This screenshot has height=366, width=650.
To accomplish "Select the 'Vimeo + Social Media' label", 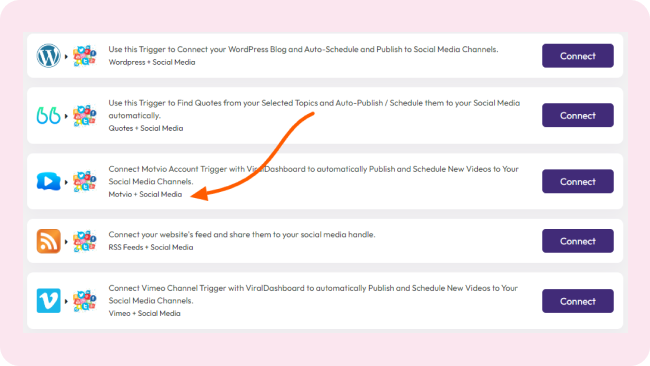I will [x=144, y=313].
